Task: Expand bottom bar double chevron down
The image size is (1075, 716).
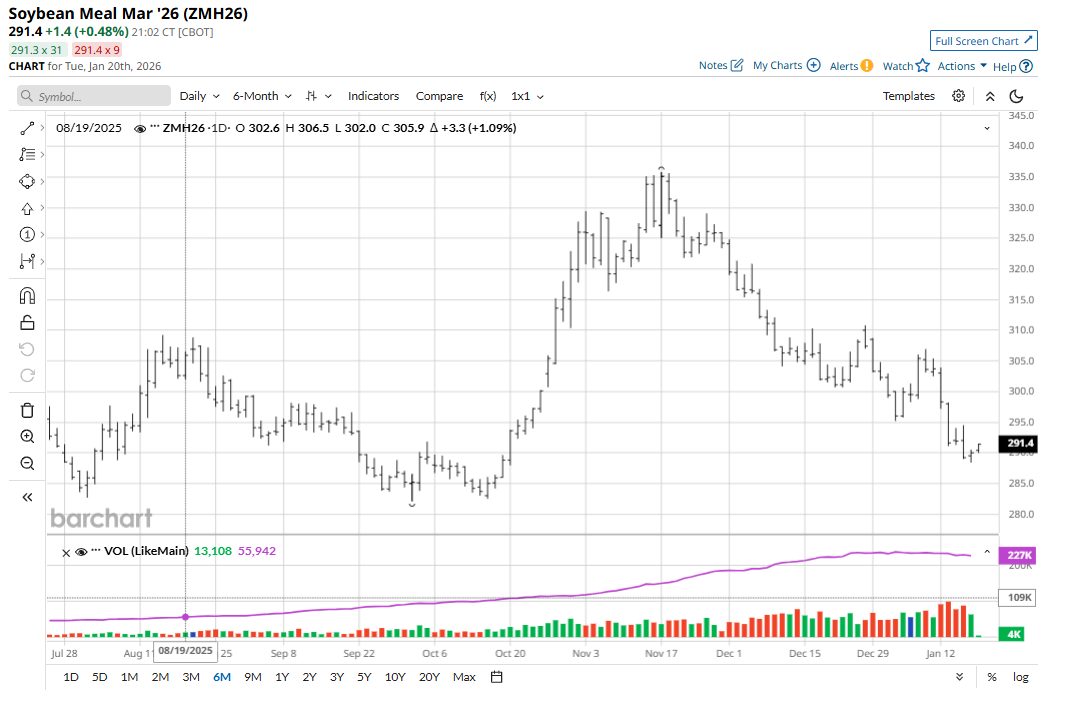Action: [959, 677]
